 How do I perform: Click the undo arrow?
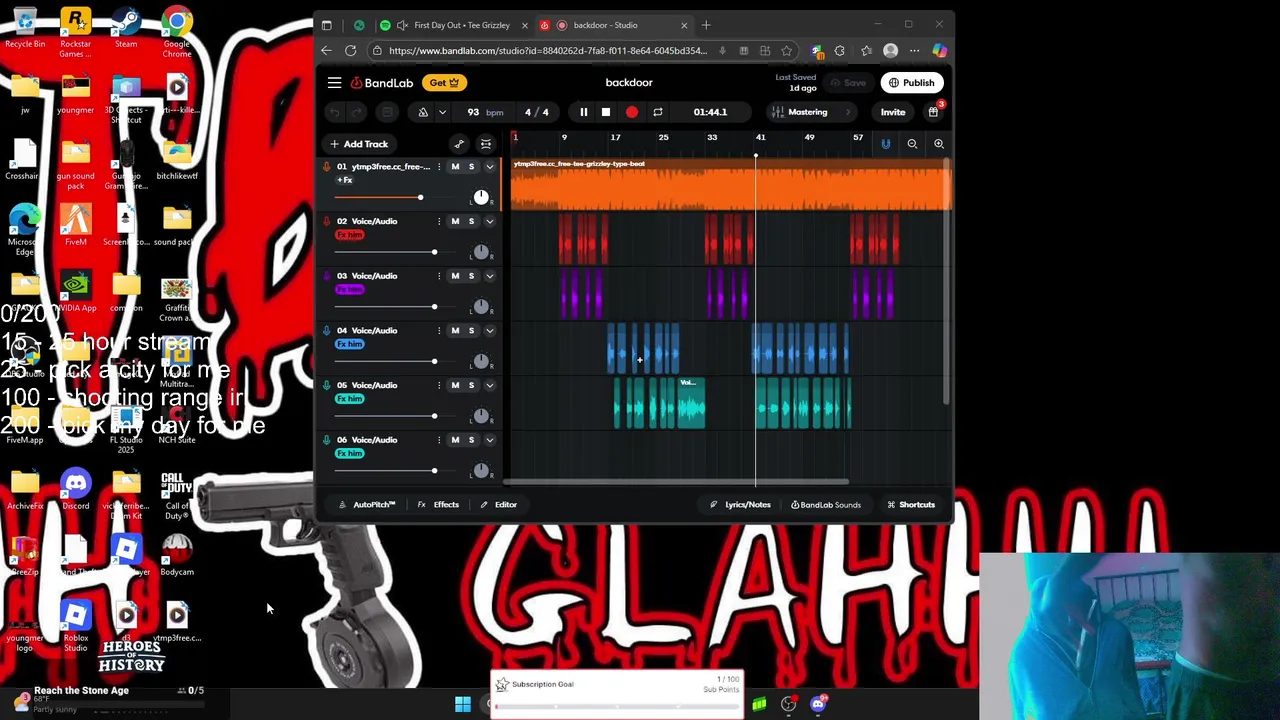pyautogui.click(x=335, y=112)
